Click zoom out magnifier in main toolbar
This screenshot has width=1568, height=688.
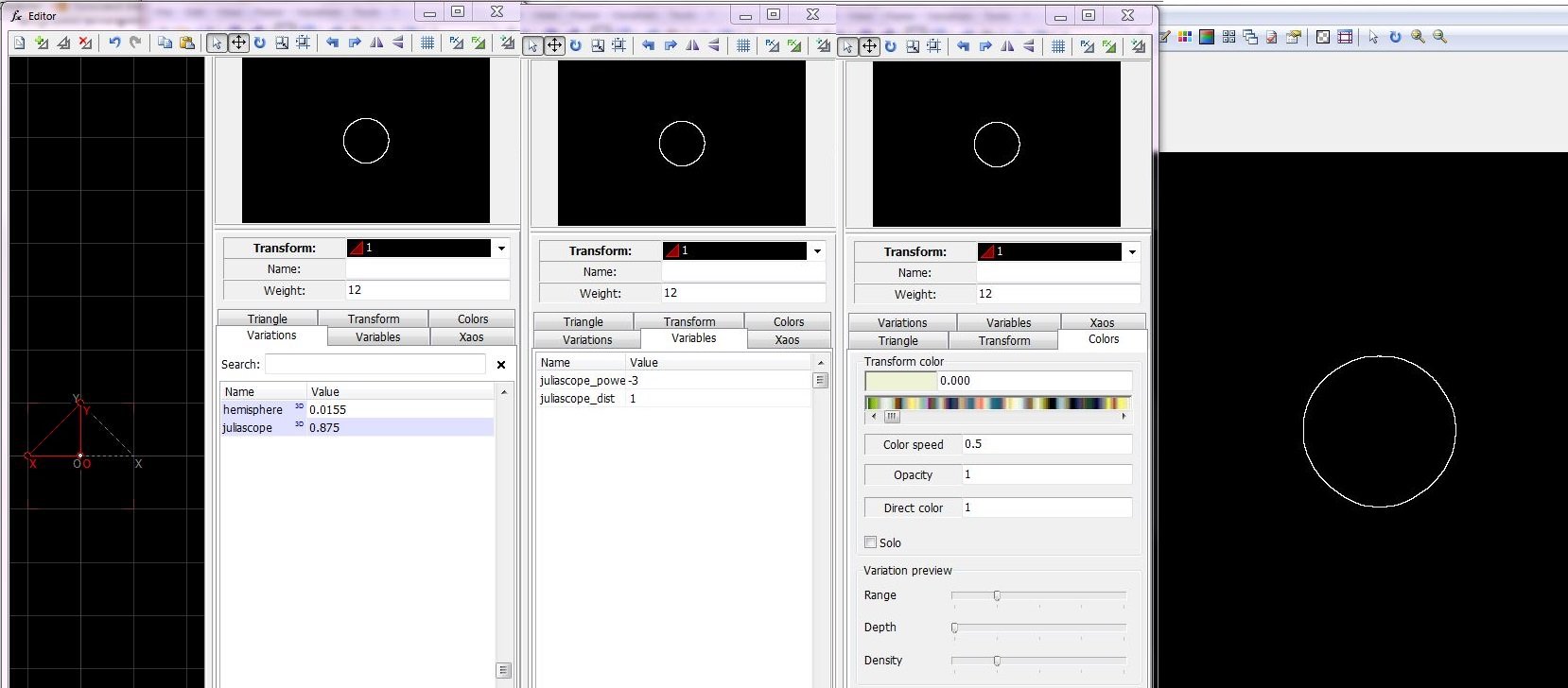[1439, 37]
